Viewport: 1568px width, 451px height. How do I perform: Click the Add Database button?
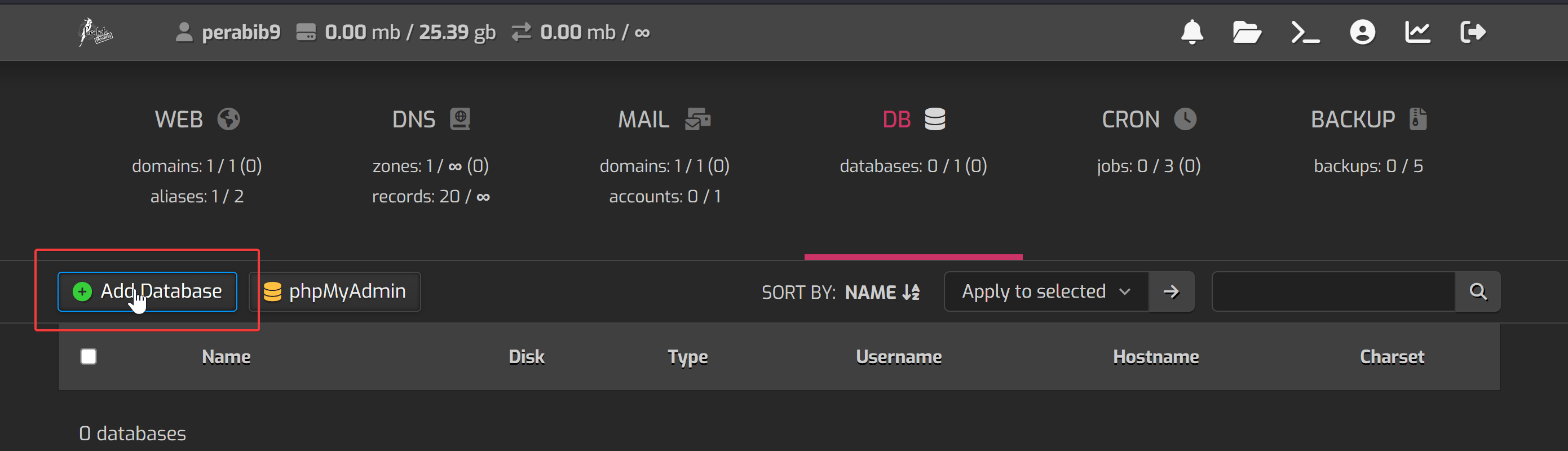[x=147, y=291]
